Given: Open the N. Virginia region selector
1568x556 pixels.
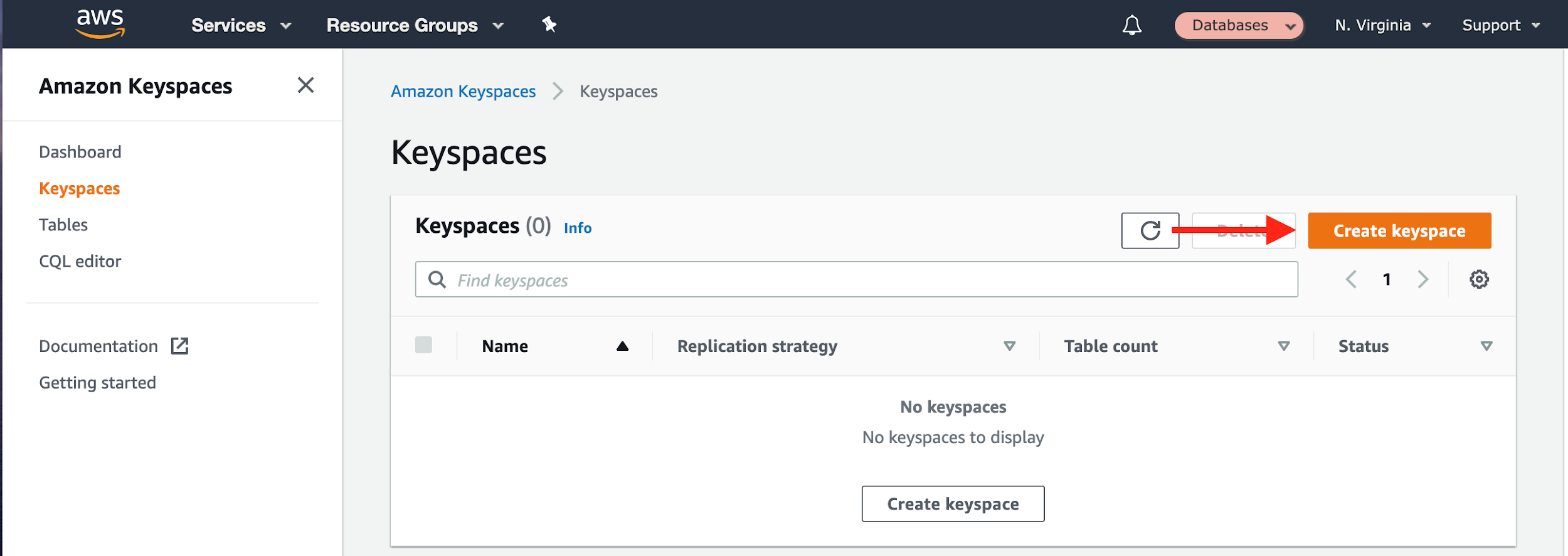Looking at the screenshot, I should click(1383, 25).
